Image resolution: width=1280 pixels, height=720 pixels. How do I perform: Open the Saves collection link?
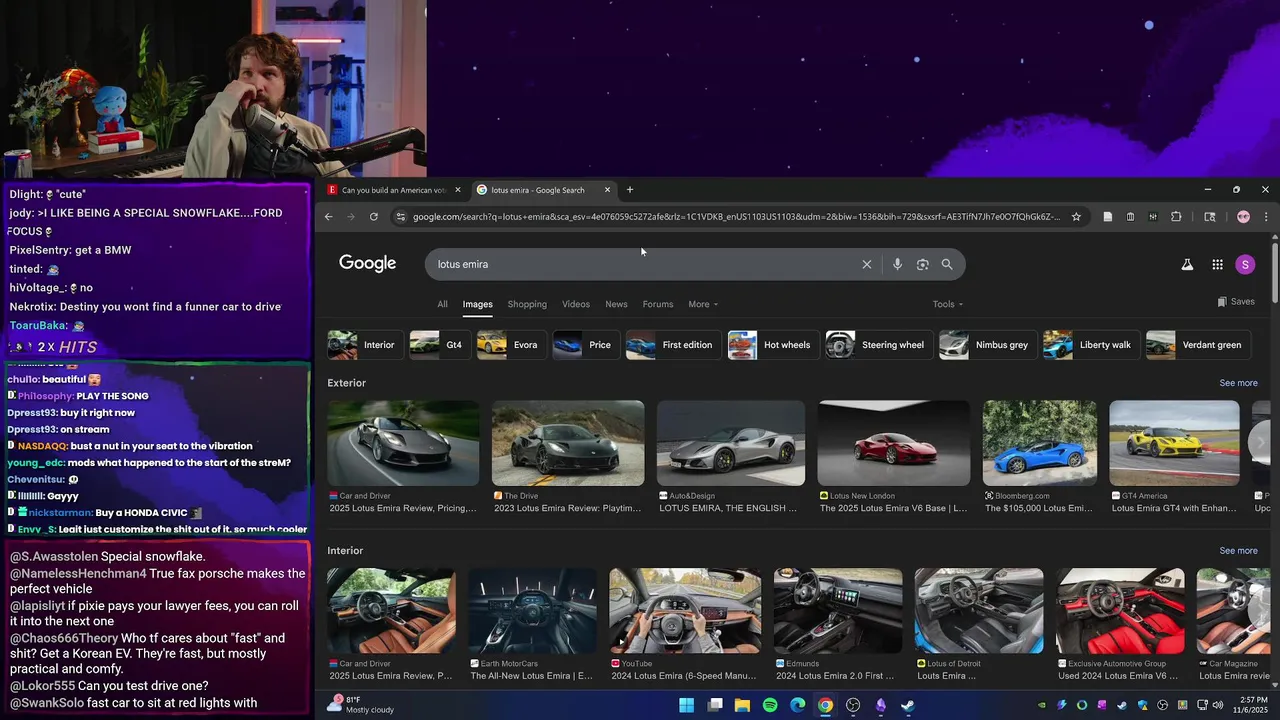coord(1236,302)
